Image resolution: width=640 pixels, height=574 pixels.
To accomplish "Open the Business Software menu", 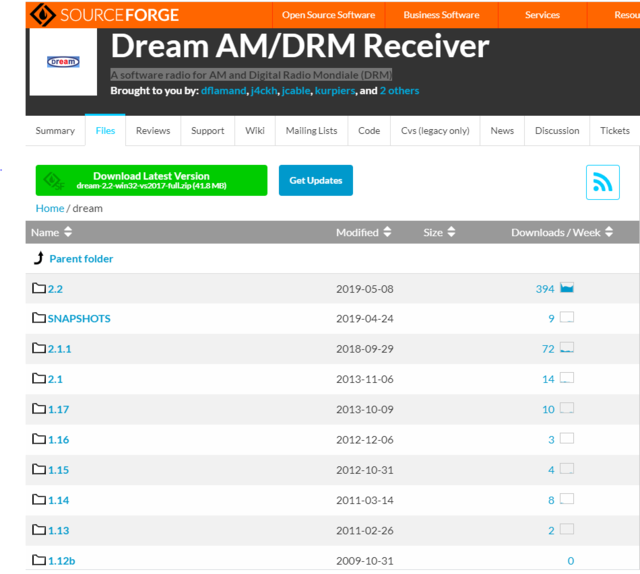I will pyautogui.click(x=441, y=15).
